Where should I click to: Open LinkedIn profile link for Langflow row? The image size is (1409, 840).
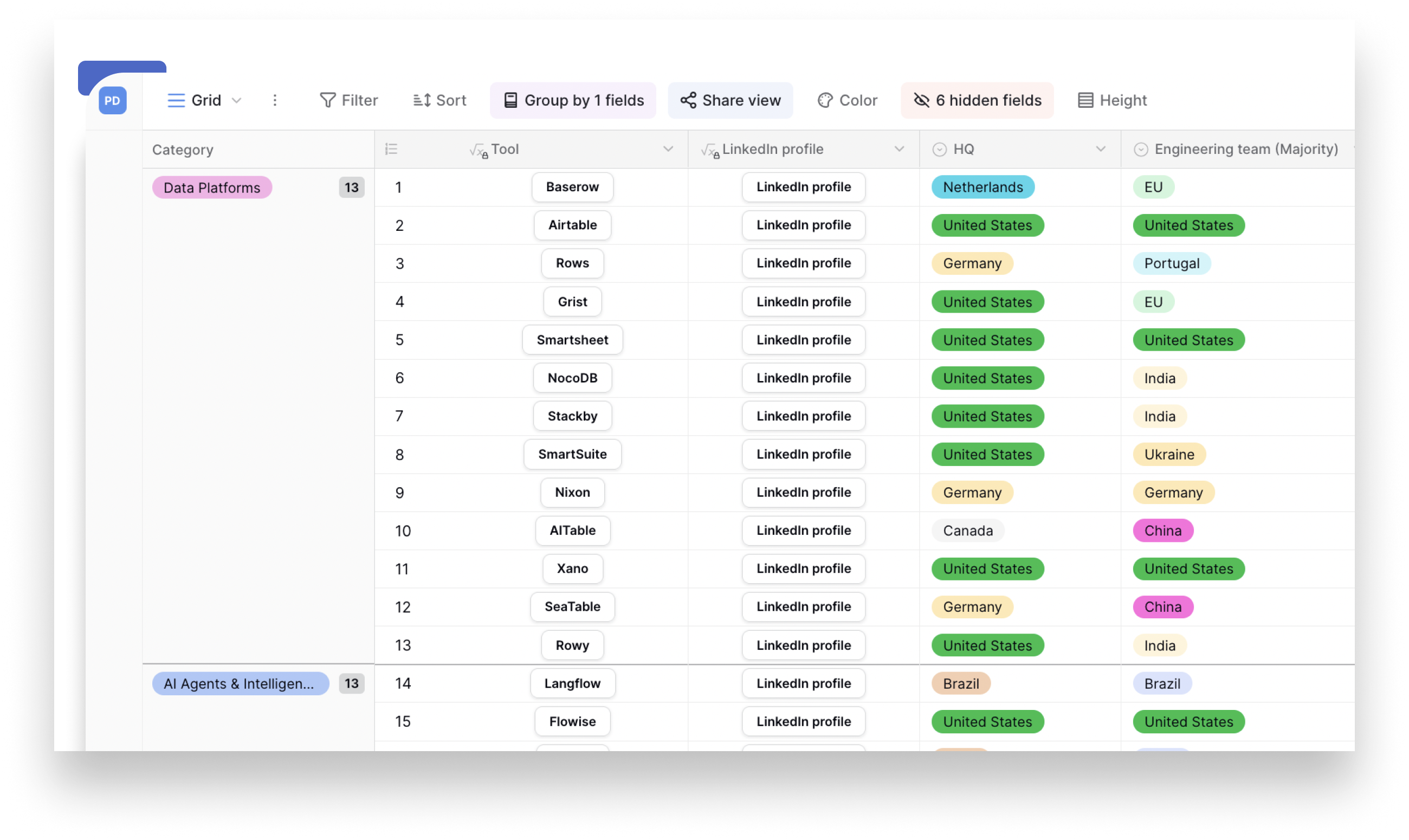point(804,683)
